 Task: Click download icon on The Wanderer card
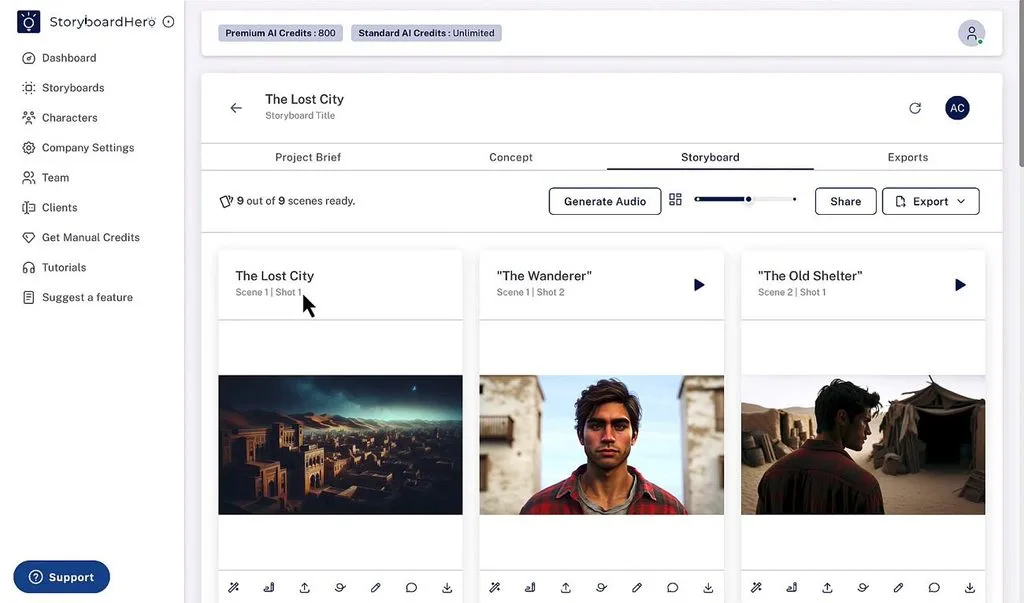(708, 587)
